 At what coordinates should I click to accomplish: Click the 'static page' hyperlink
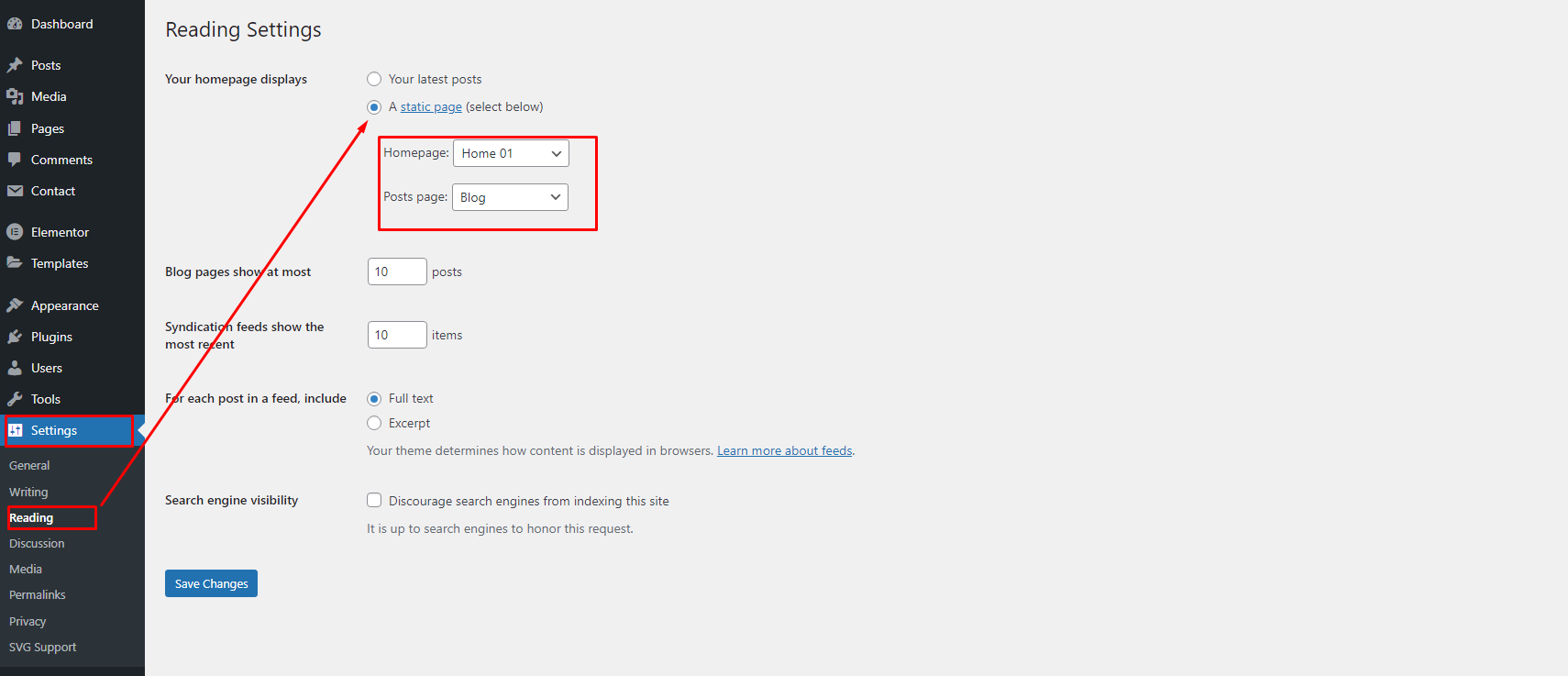click(x=431, y=106)
